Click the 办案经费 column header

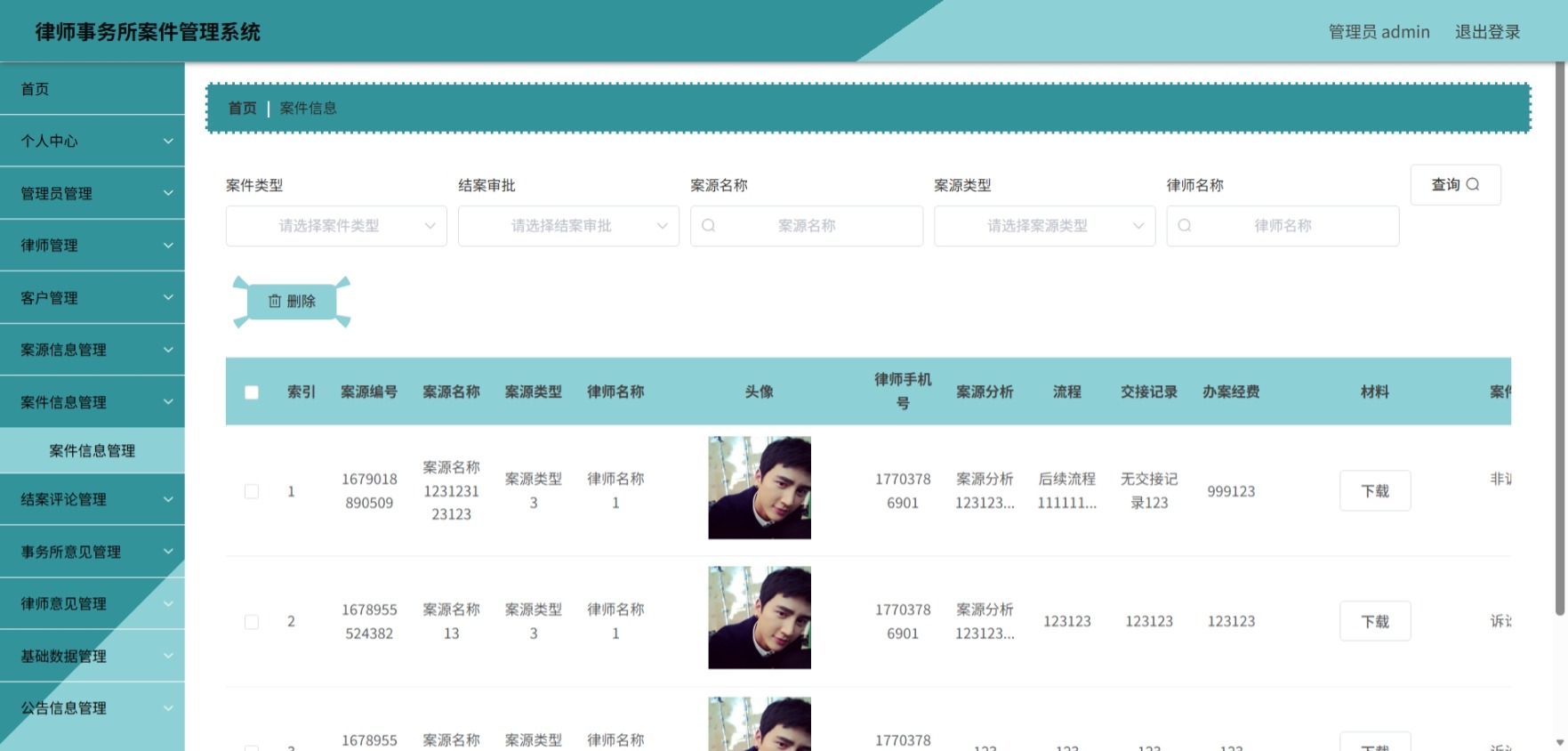[1231, 392]
